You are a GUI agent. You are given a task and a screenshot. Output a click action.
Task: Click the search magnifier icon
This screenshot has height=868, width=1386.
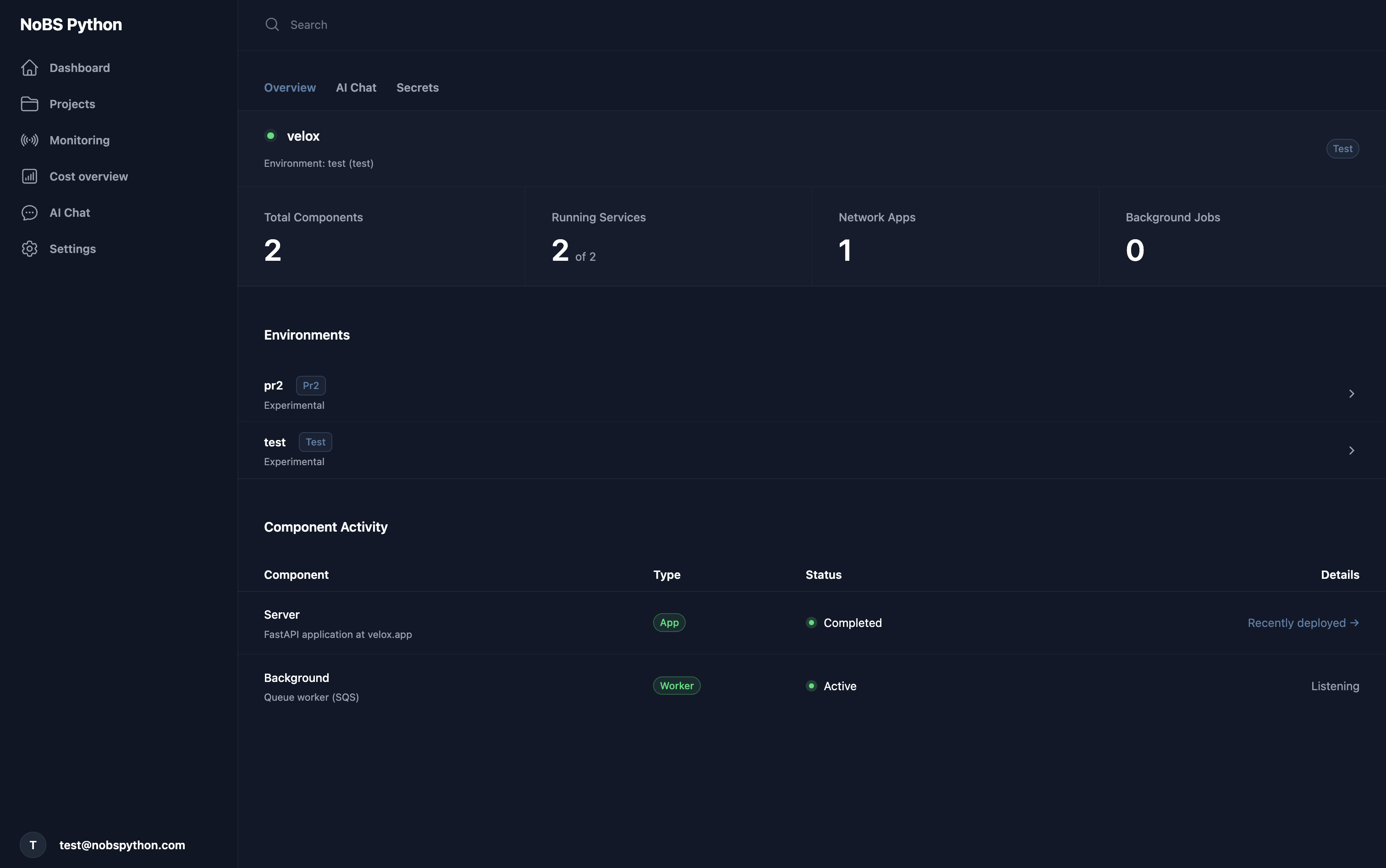point(272,24)
